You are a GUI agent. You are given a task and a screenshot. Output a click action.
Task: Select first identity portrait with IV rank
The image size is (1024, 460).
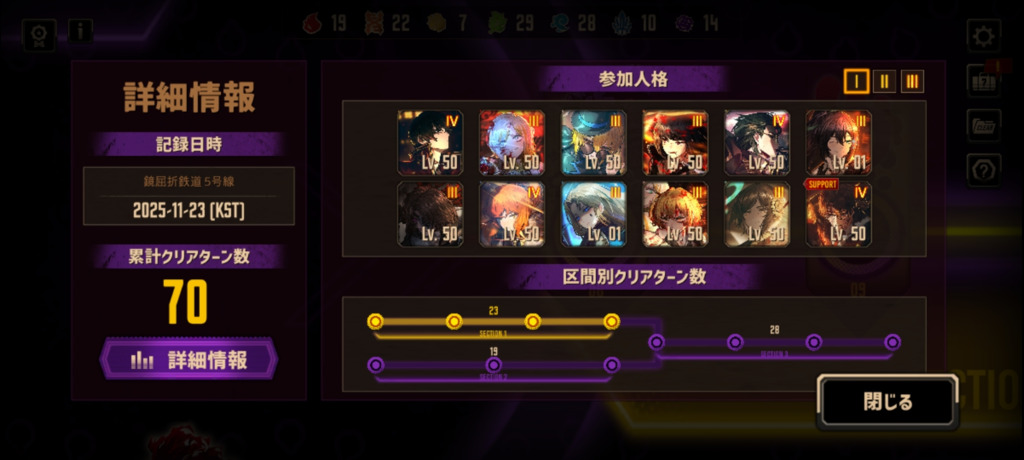[x=430, y=142]
